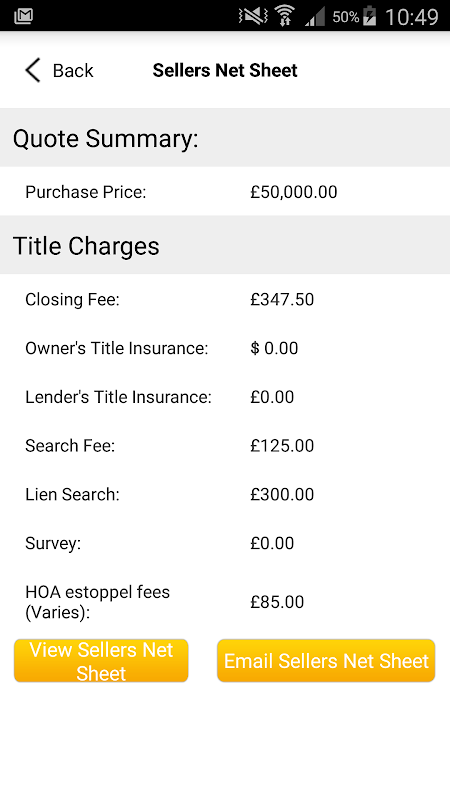This screenshot has height=800, width=450.
Task: Tap the Wi-Fi signal icon
Action: [x=286, y=16]
